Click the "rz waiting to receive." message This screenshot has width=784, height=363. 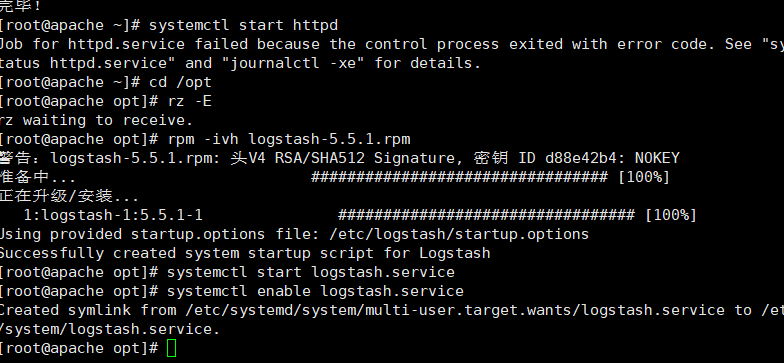[x=96, y=120]
